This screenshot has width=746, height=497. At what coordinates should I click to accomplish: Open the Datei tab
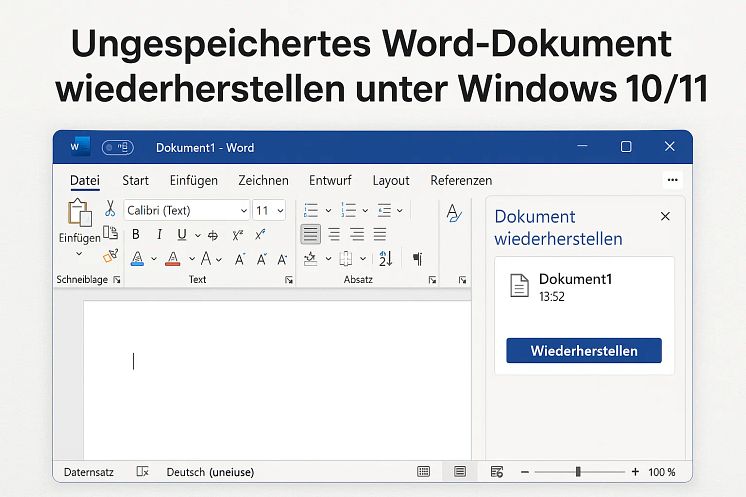pos(85,181)
